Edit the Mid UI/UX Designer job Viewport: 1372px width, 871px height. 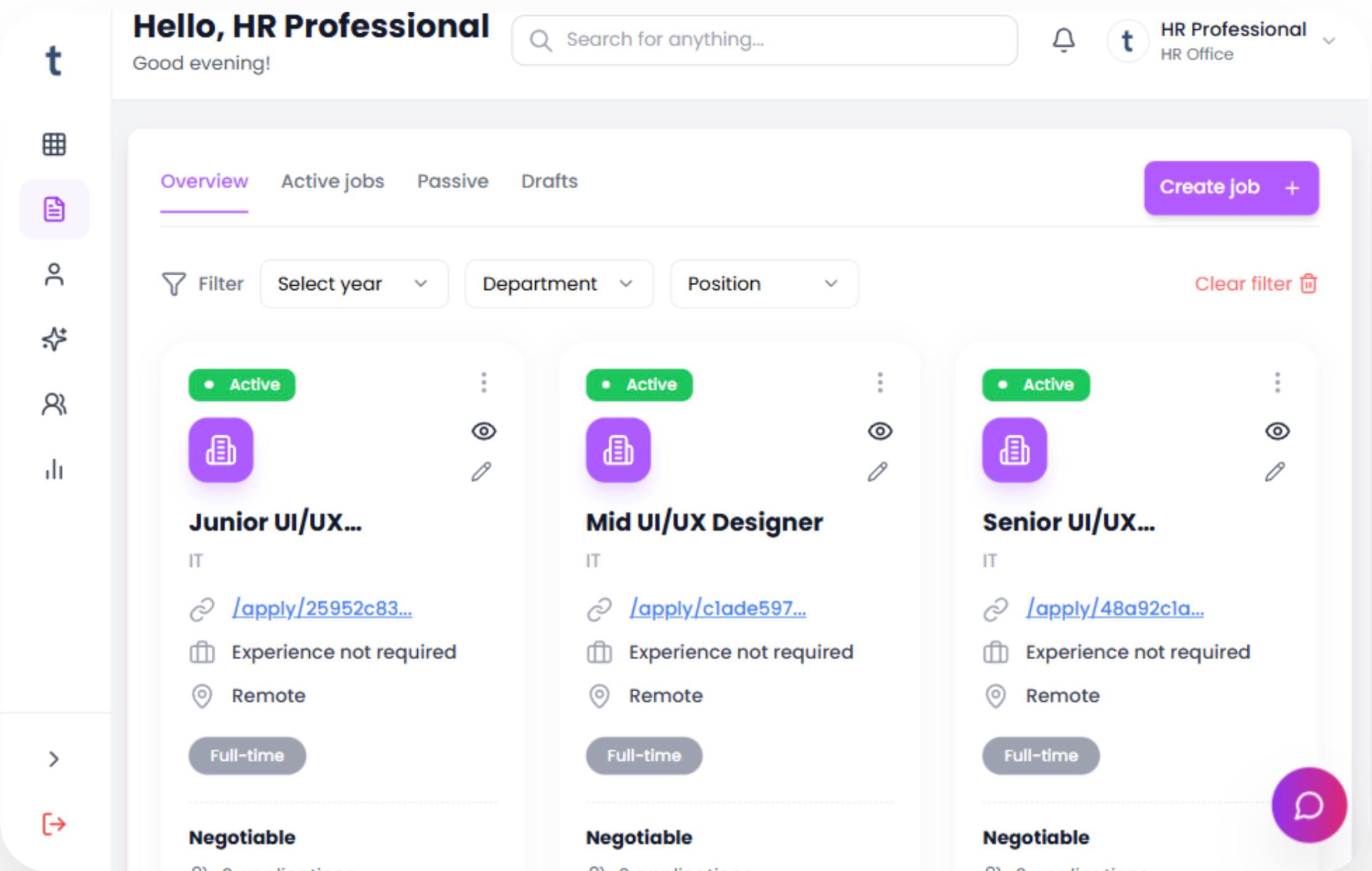click(878, 472)
